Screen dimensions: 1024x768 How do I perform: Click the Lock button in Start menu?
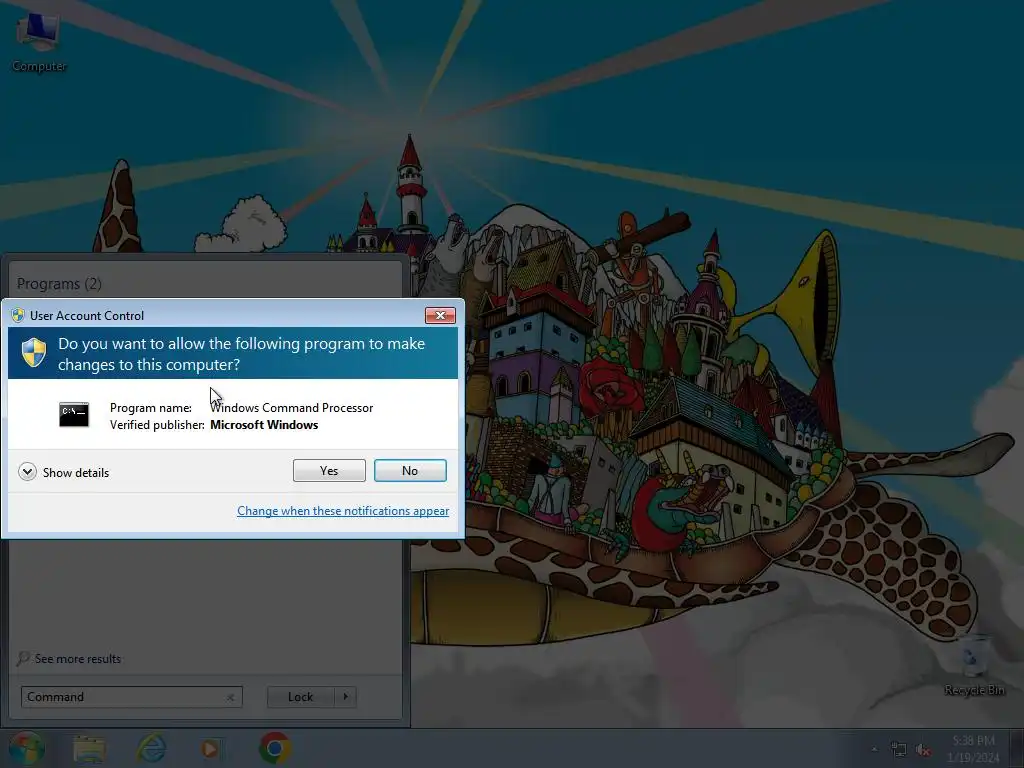(x=300, y=697)
